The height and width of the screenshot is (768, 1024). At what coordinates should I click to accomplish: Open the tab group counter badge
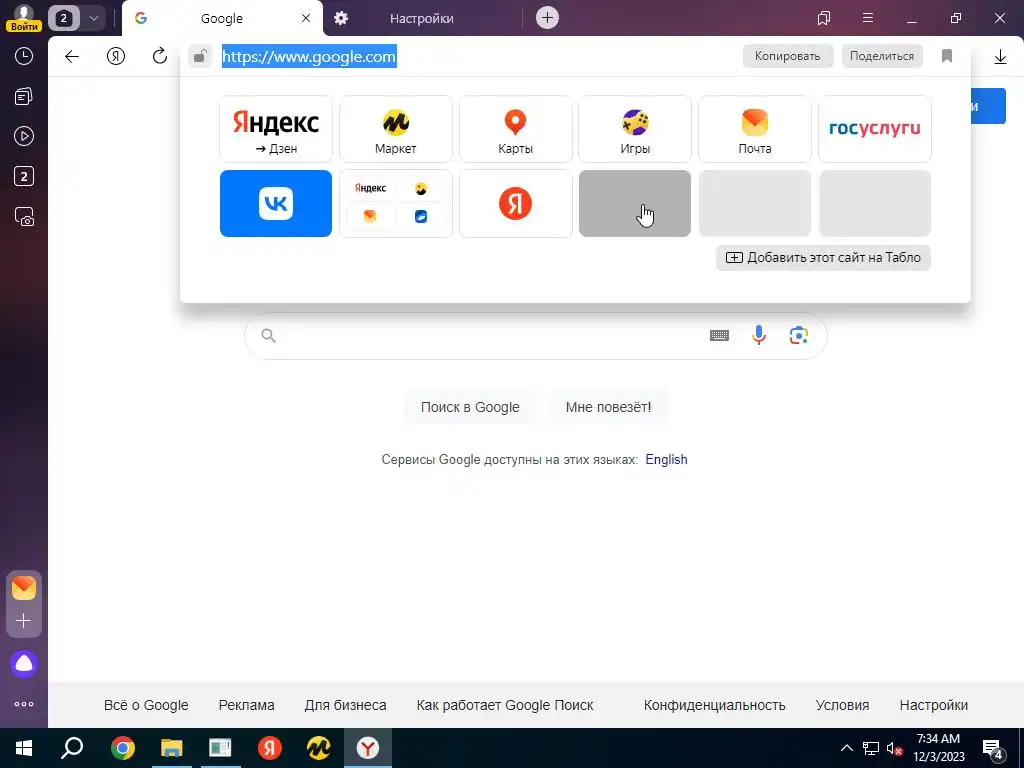click(63, 18)
